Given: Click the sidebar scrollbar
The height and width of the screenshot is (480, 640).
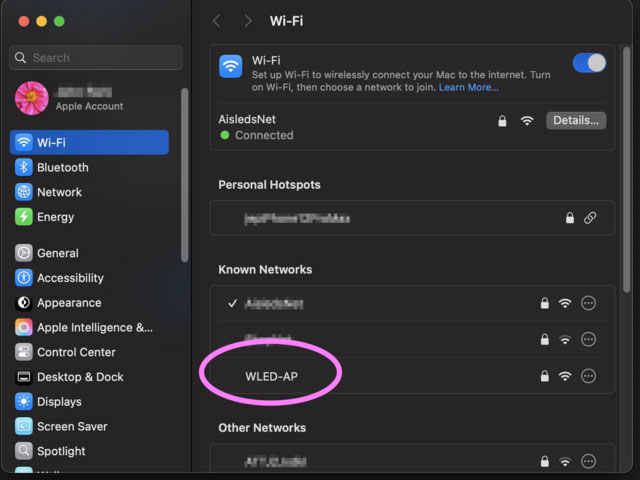Looking at the screenshot, I should (184, 175).
